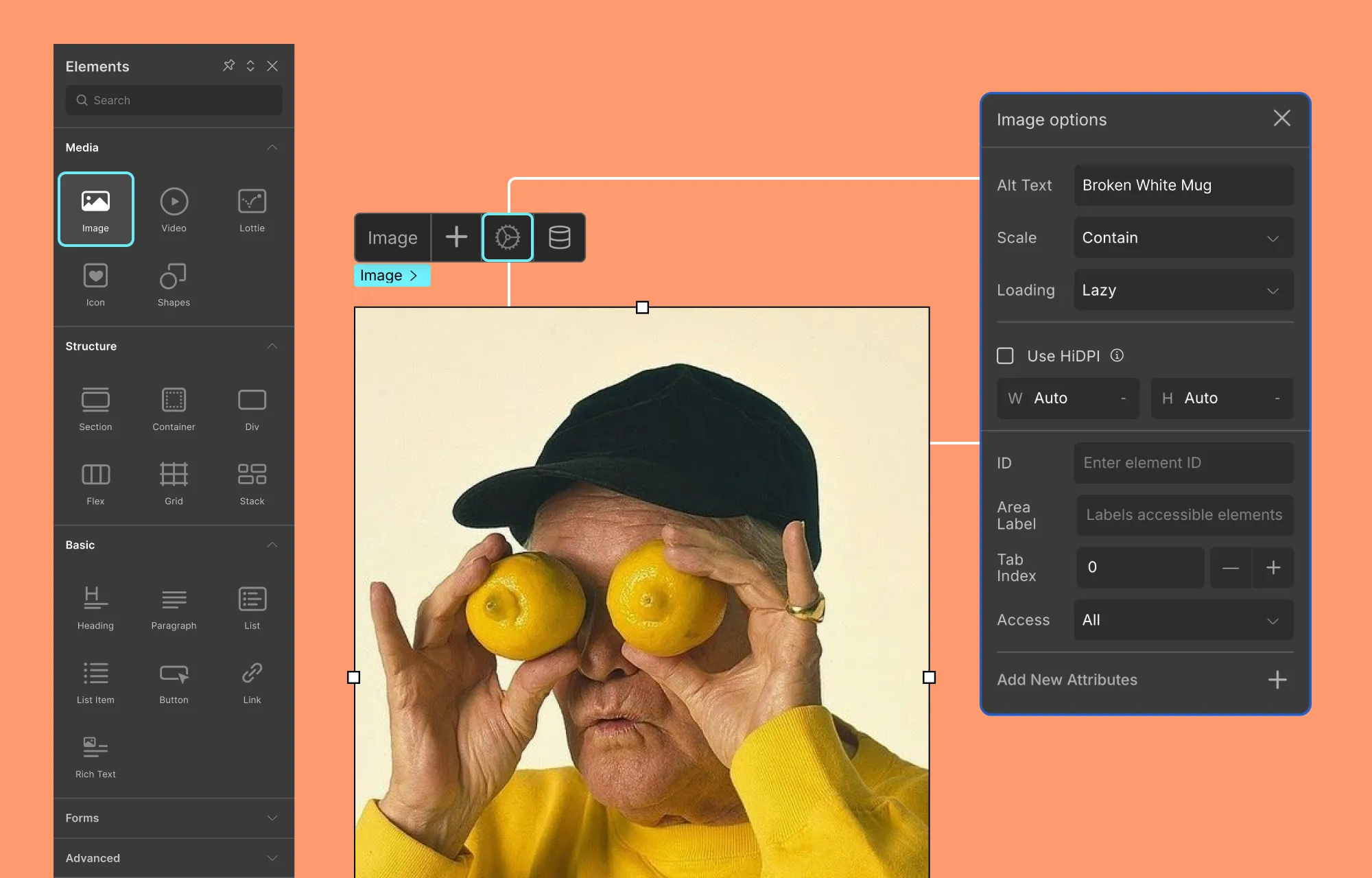Open the Loading dropdown set to Lazy
1372x878 pixels.
tap(1183, 290)
